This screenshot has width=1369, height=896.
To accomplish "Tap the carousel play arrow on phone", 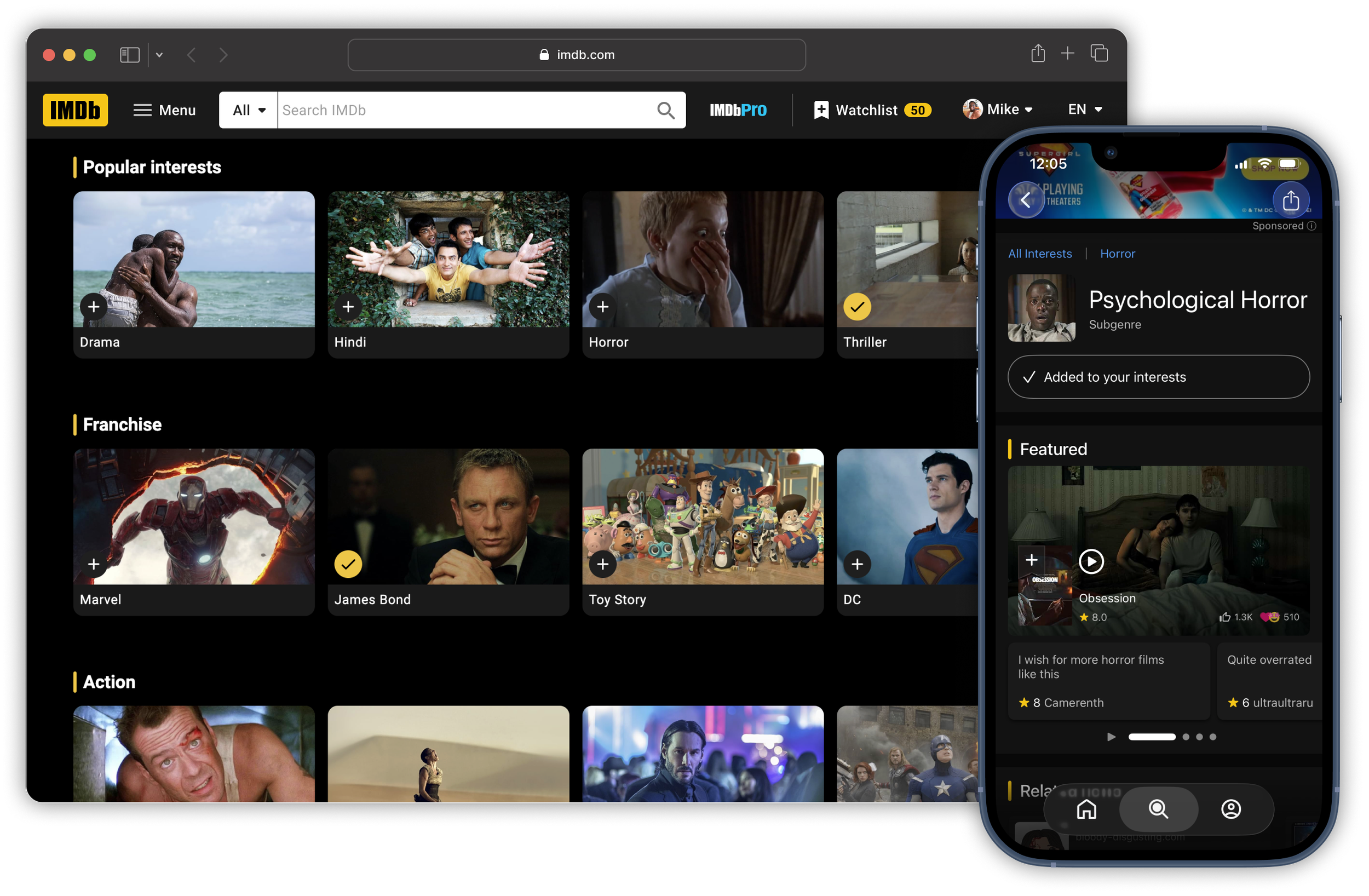I will pyautogui.click(x=1111, y=737).
